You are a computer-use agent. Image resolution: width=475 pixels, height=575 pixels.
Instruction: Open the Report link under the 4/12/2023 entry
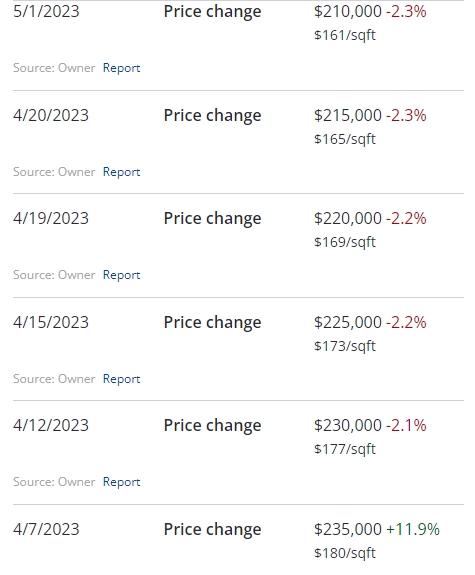(x=121, y=481)
